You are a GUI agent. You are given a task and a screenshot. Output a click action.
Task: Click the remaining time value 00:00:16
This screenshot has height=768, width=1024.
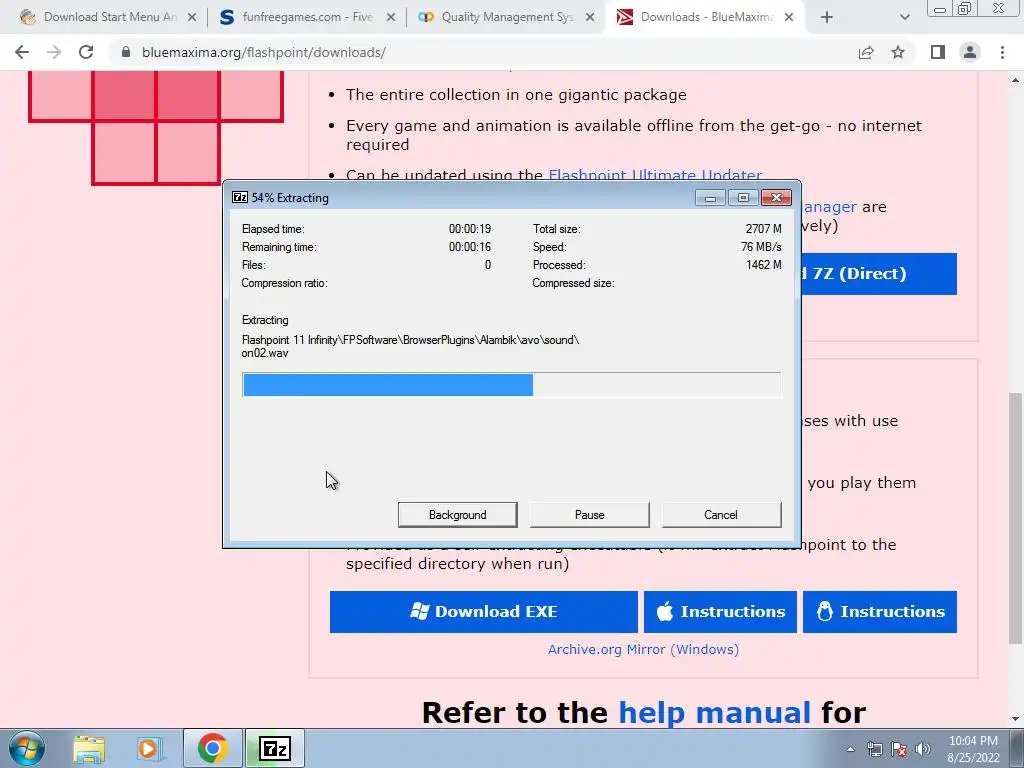[470, 247]
